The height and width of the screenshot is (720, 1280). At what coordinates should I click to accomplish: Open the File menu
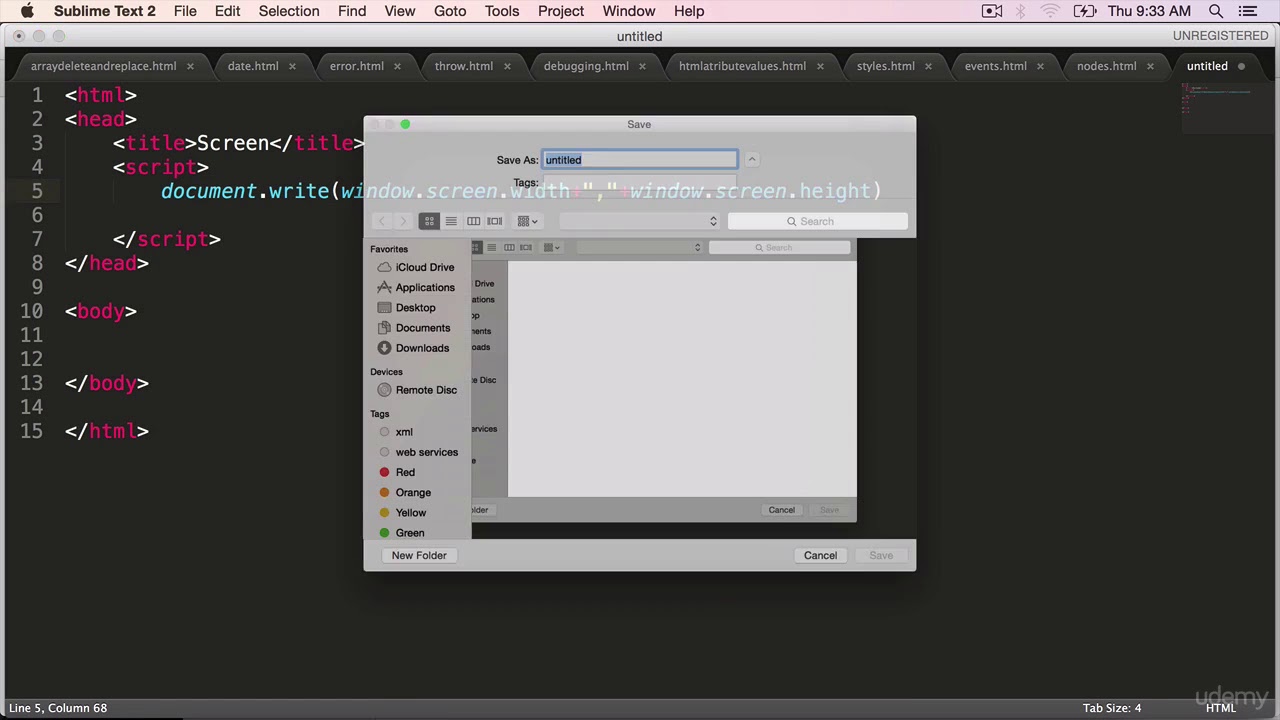185,11
